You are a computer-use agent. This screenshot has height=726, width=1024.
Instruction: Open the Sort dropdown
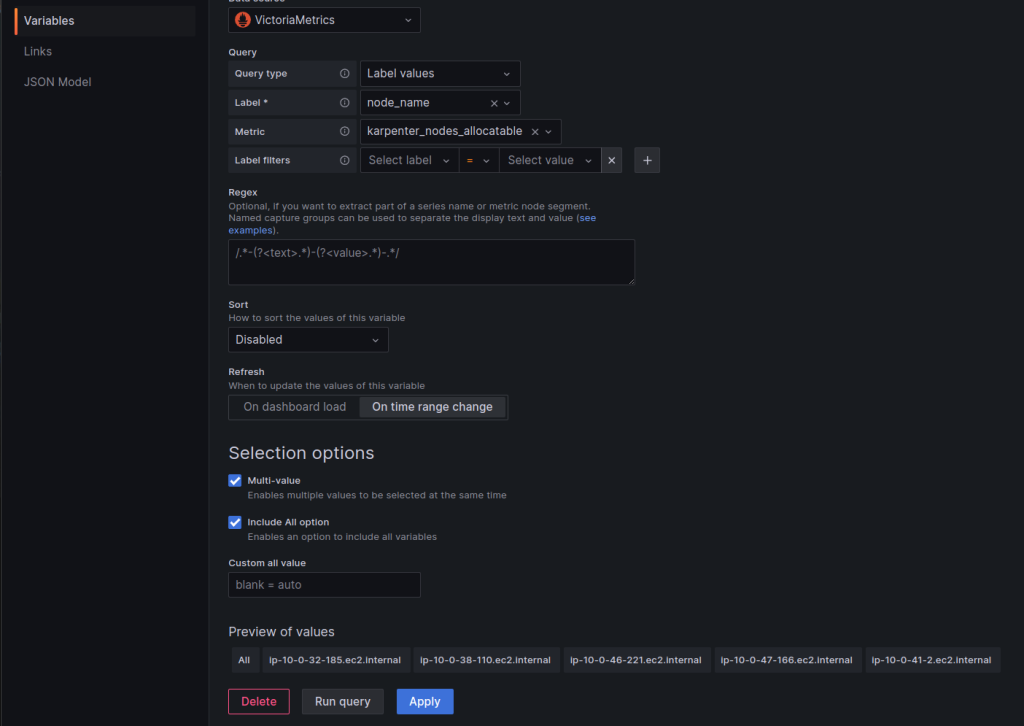pos(307,339)
